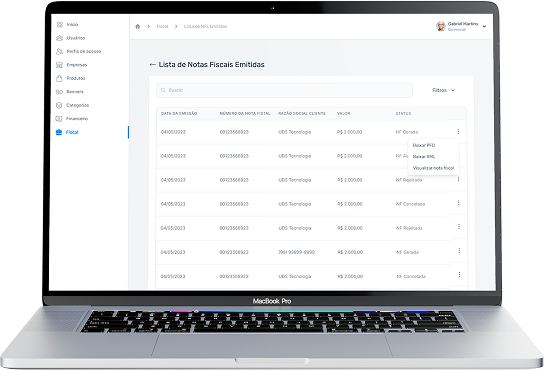Click into the Buscar search field
This screenshot has width=544, height=370.
pos(284,90)
